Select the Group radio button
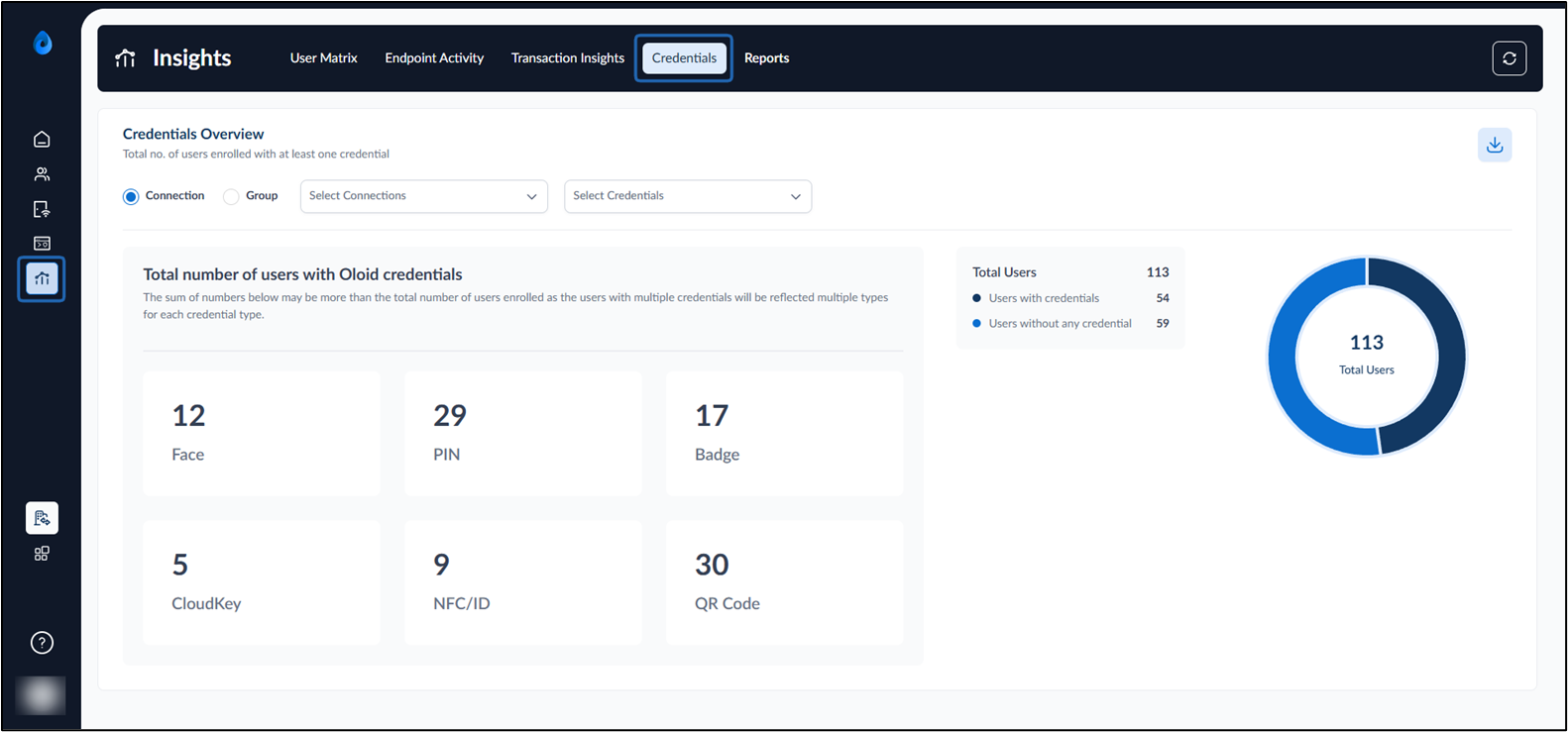 click(x=231, y=196)
